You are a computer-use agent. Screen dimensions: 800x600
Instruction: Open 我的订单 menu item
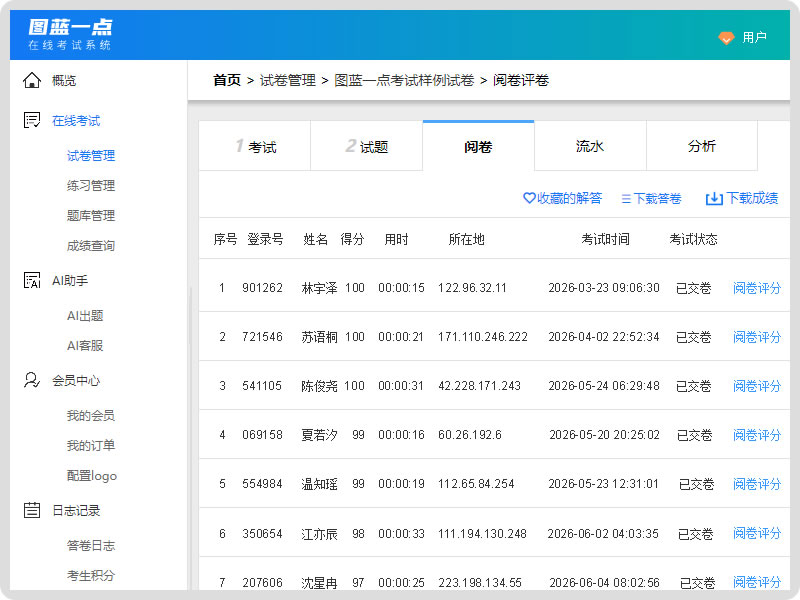pyautogui.click(x=91, y=445)
